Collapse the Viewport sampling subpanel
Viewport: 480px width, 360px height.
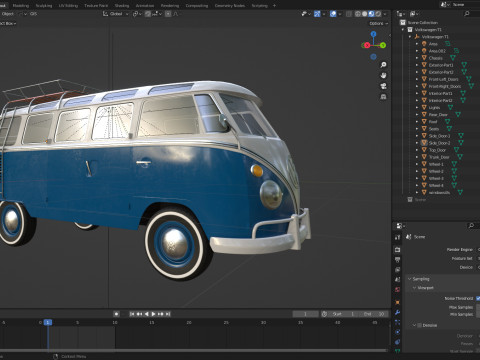pyautogui.click(x=414, y=288)
